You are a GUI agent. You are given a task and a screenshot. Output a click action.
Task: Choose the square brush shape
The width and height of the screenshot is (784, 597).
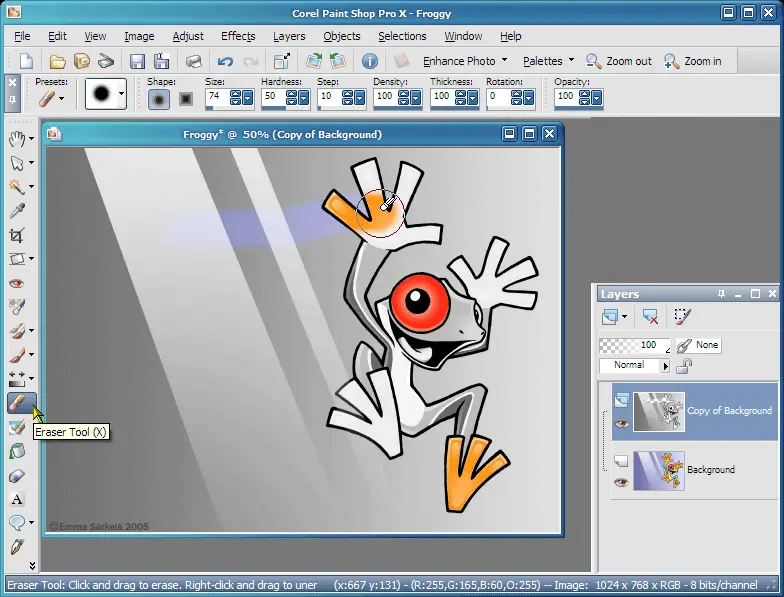(185, 98)
